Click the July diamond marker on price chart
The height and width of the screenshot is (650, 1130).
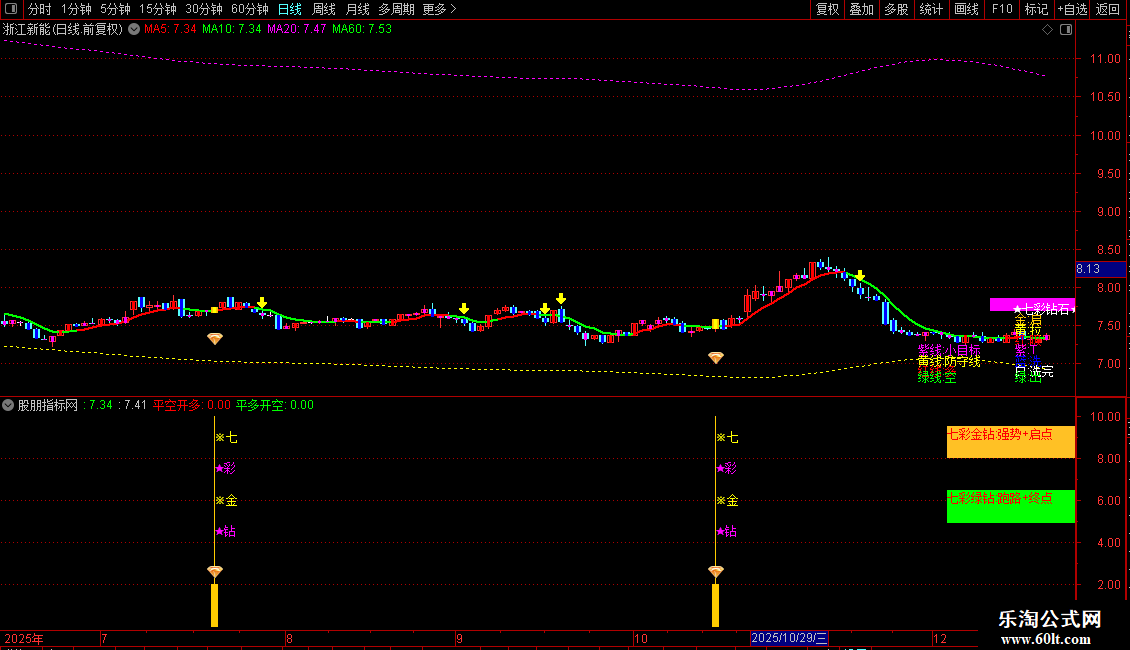tap(215, 338)
